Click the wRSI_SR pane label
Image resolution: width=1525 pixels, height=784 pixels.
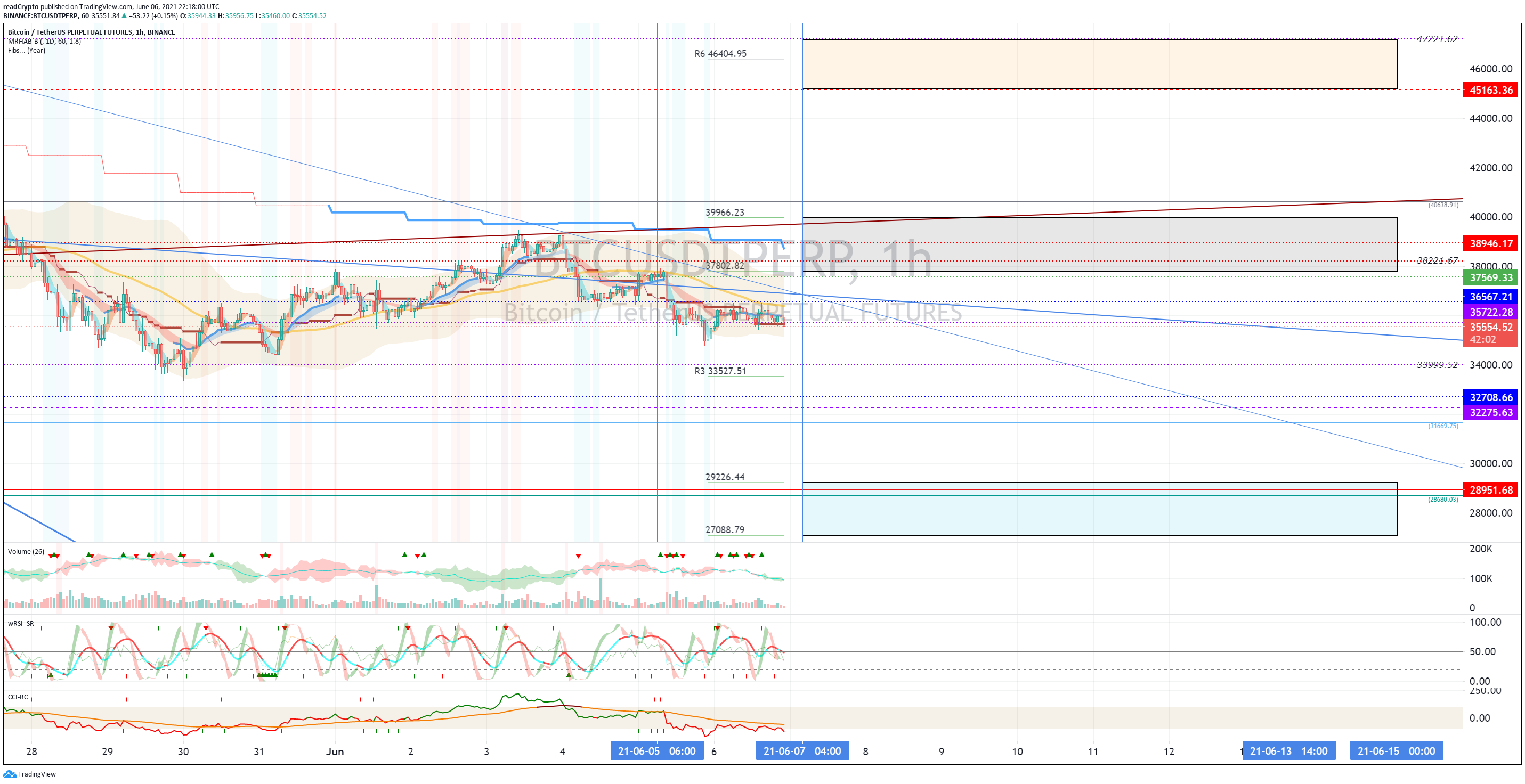(21, 624)
